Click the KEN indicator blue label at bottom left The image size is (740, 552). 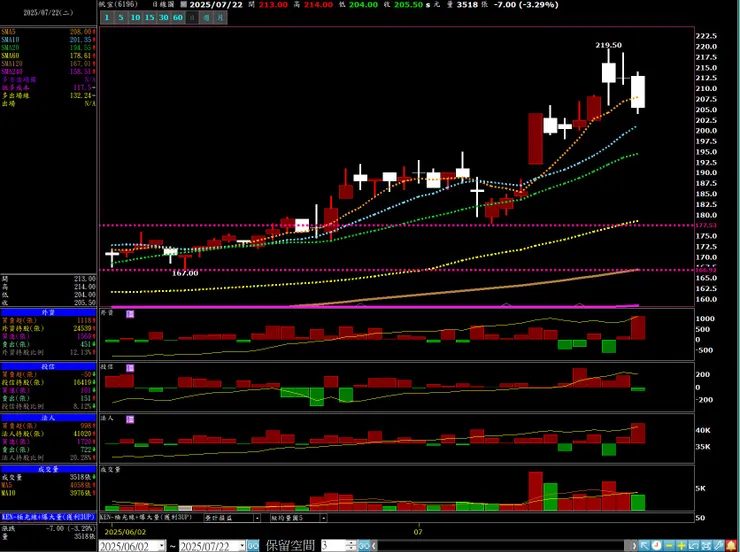(x=48, y=517)
